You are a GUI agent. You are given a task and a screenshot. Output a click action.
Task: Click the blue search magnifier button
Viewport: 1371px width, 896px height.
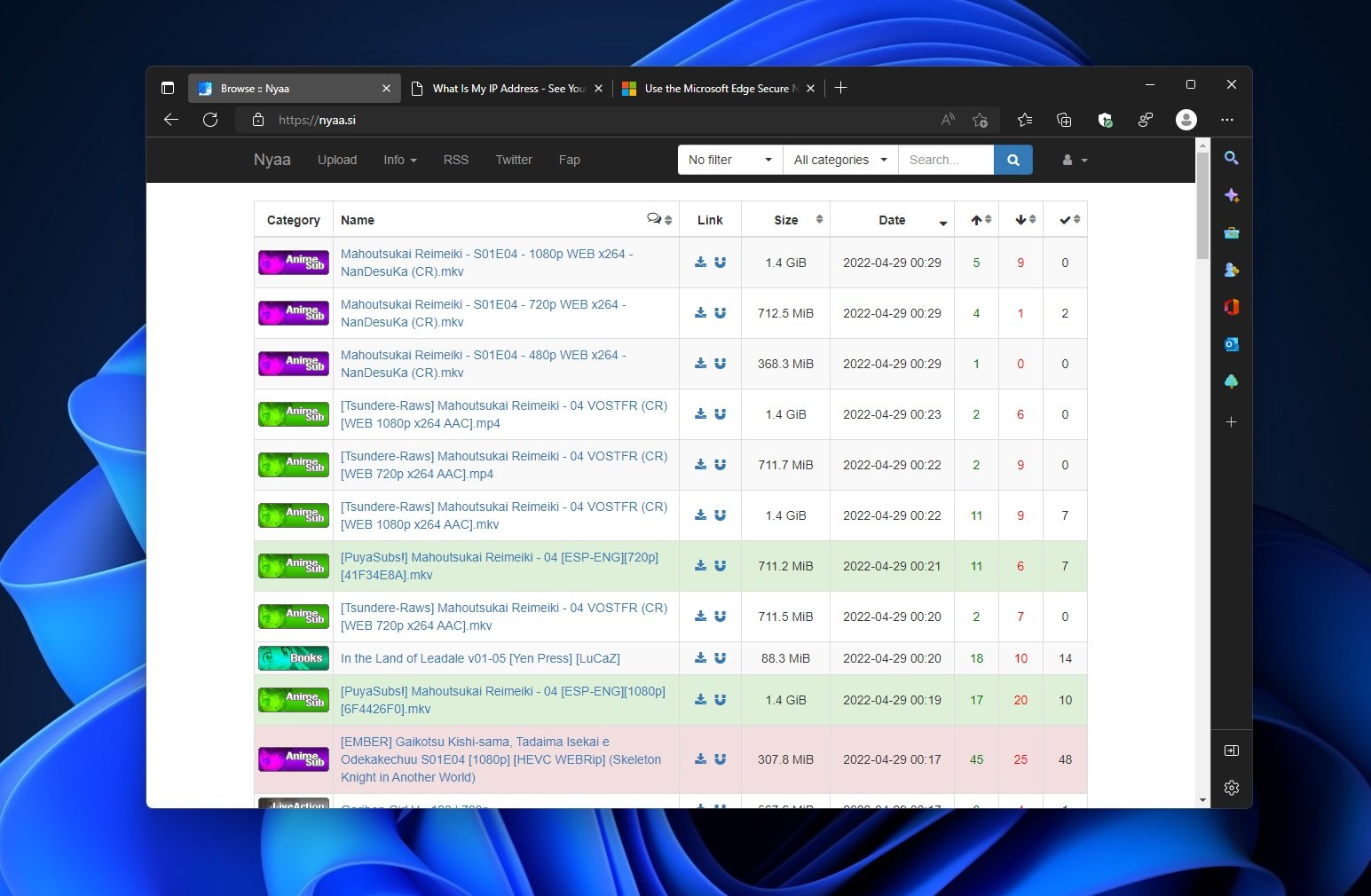[1012, 160]
